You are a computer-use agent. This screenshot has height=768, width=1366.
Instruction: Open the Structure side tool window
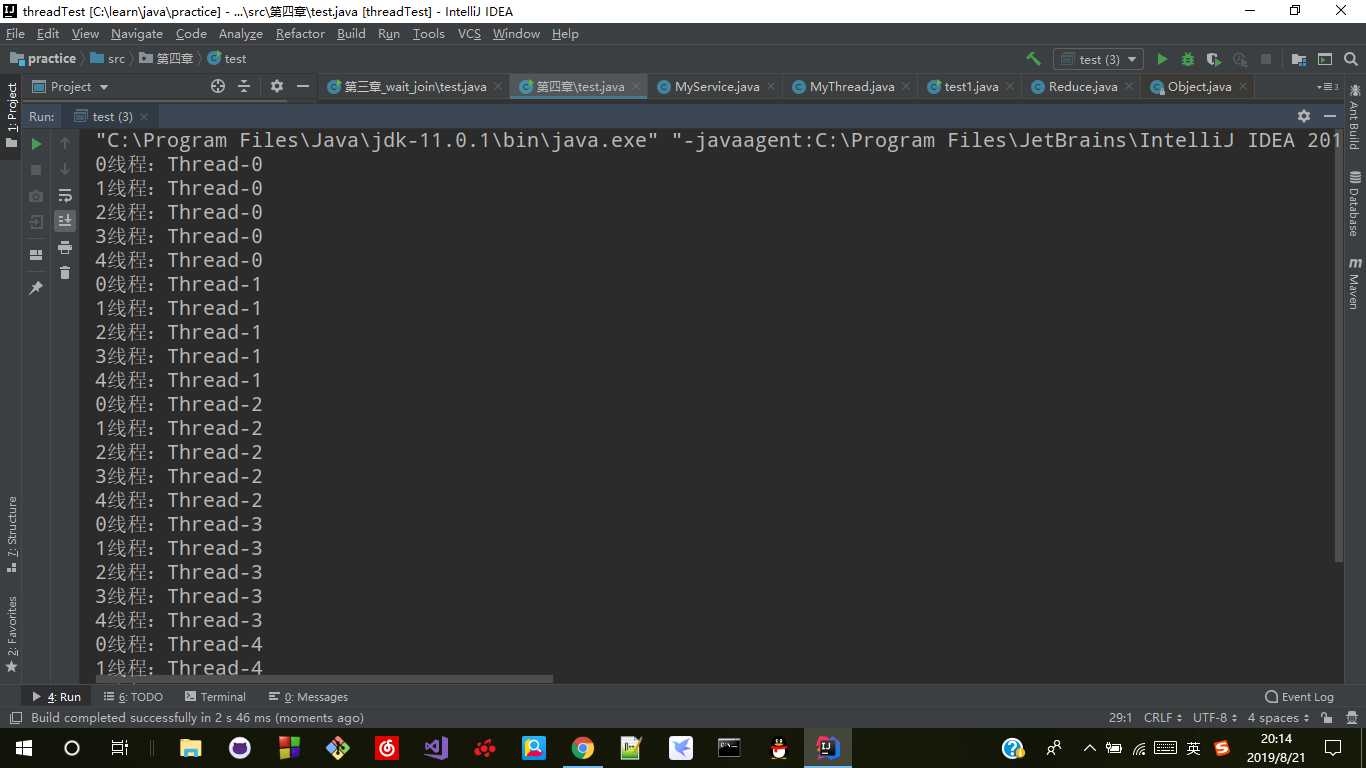(12, 534)
